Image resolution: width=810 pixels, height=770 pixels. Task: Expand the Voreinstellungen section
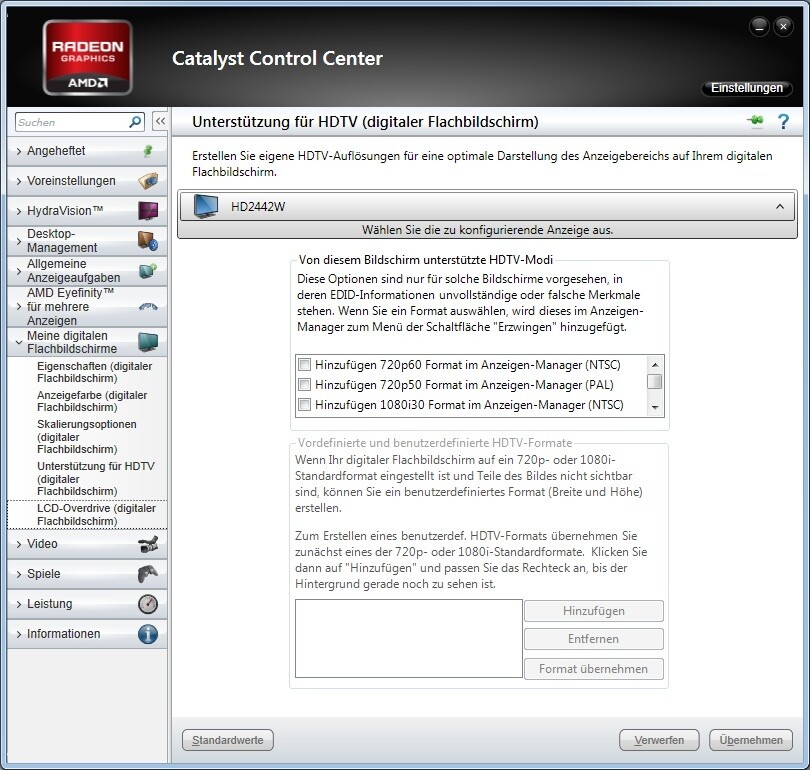(x=70, y=181)
